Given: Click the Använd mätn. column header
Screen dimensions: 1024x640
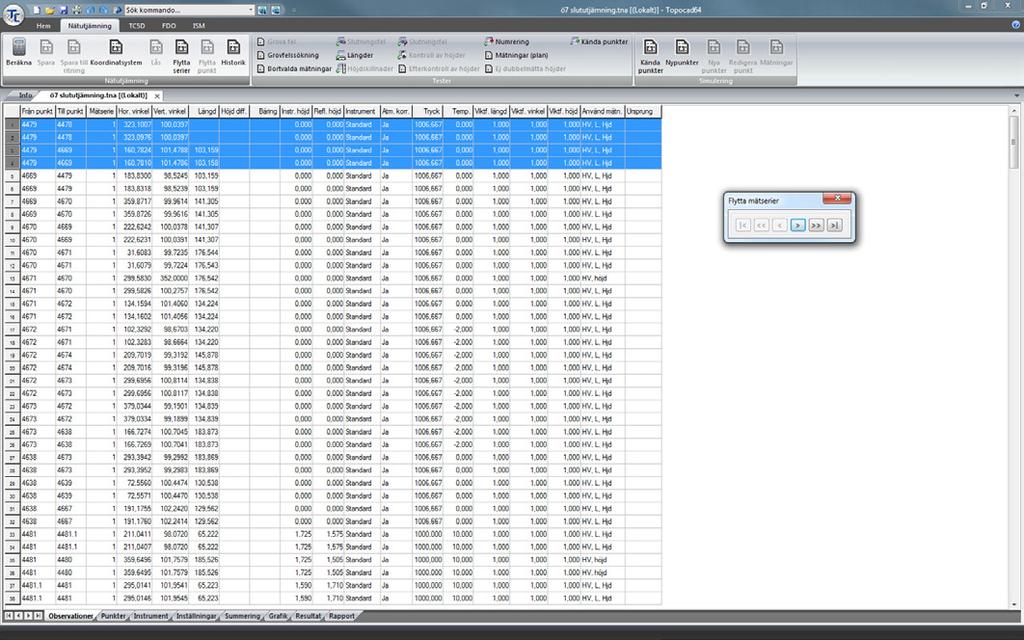Looking at the screenshot, I should click(602, 112).
